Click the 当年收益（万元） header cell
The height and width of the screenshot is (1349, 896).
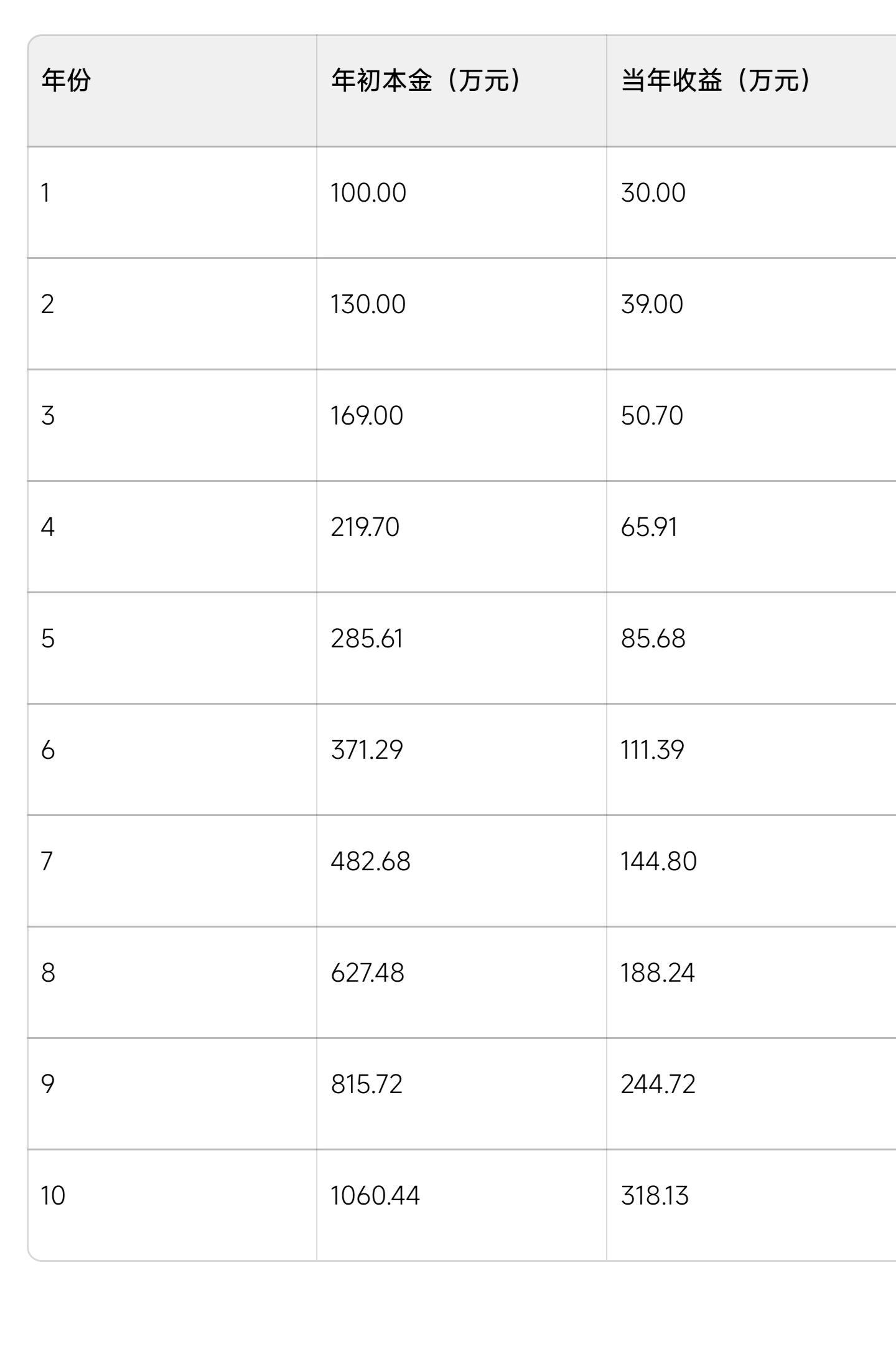751,91
